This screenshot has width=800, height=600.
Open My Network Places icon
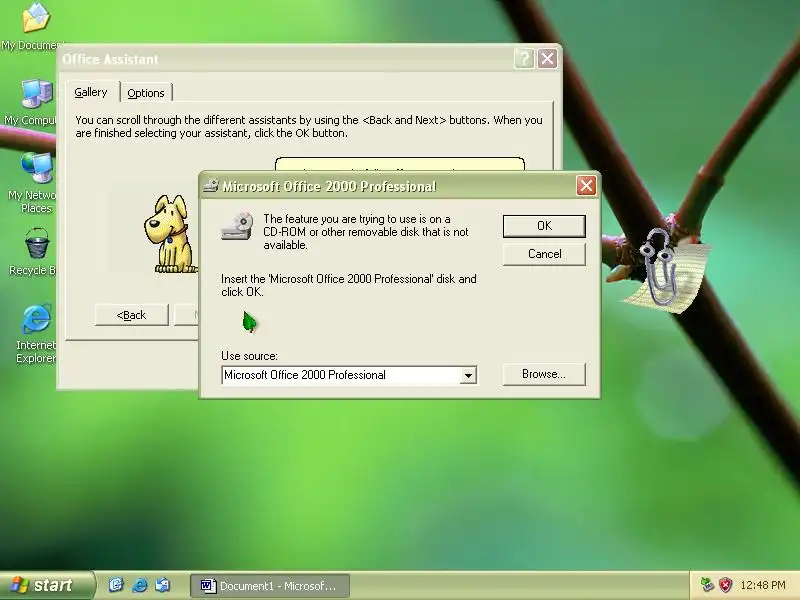(37, 167)
